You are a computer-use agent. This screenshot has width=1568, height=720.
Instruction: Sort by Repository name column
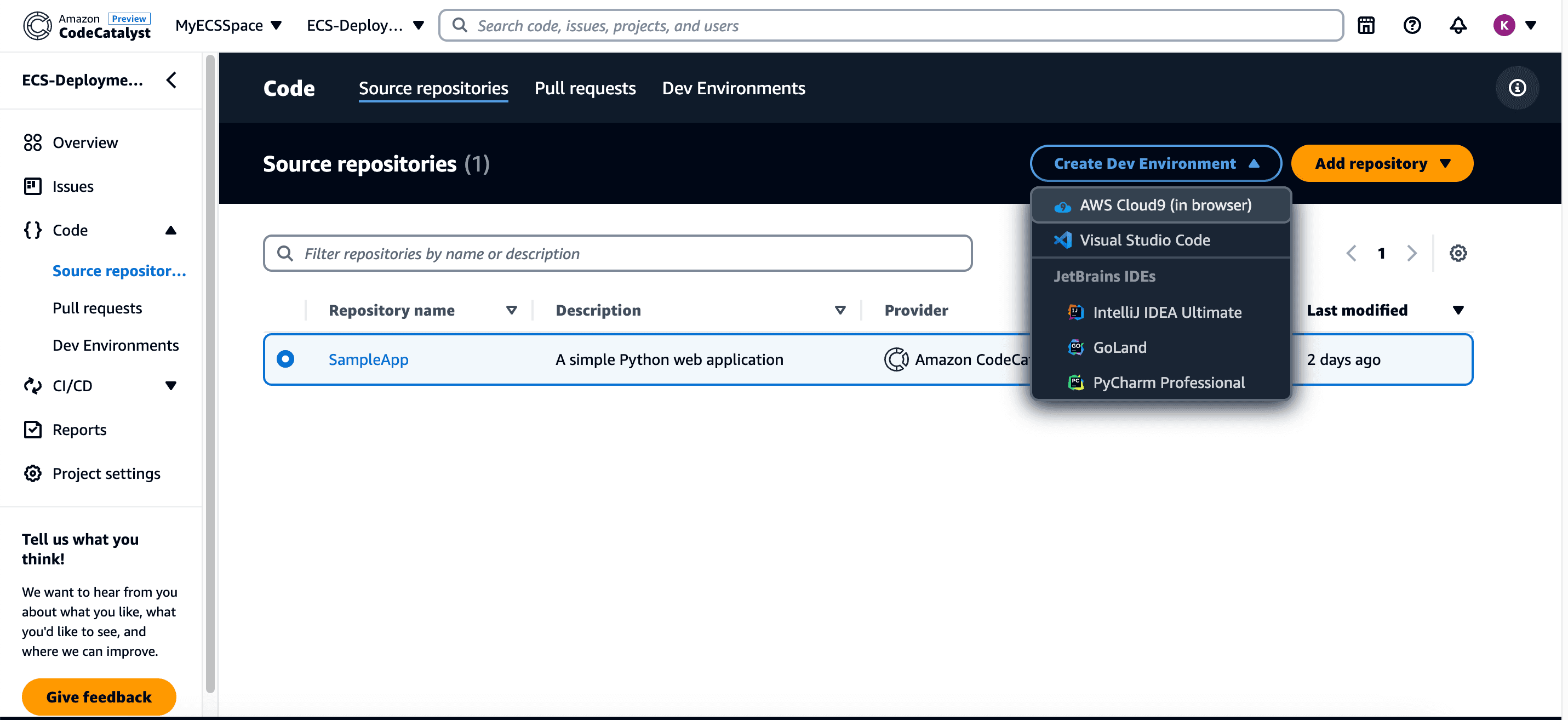512,310
